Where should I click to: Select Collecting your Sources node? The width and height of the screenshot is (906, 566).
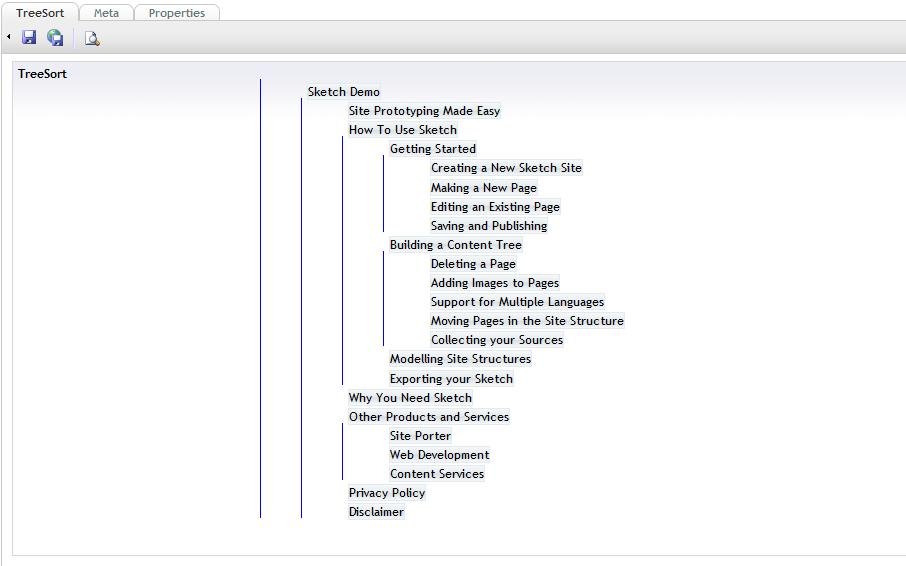click(497, 340)
